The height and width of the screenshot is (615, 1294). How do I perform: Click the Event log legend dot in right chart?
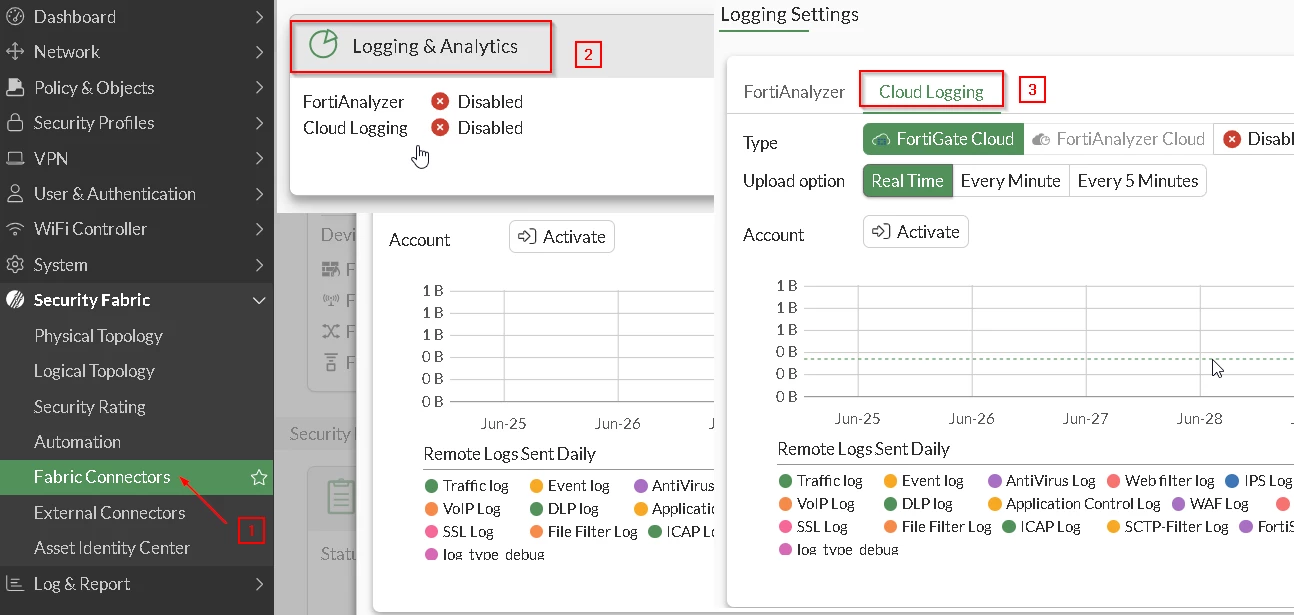tap(891, 481)
